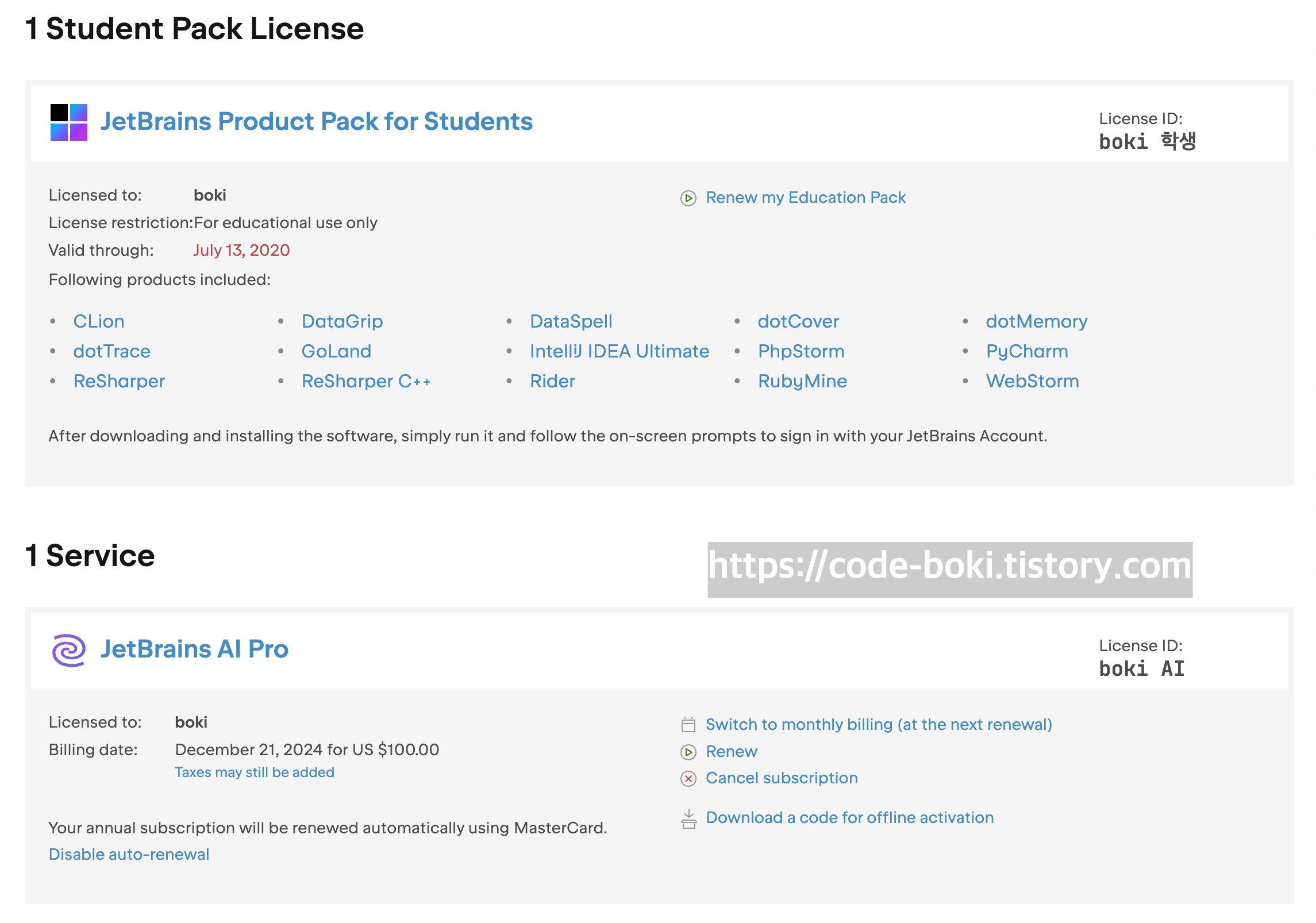Click the red X cancel subscription icon
1316x923 pixels.
click(x=688, y=779)
